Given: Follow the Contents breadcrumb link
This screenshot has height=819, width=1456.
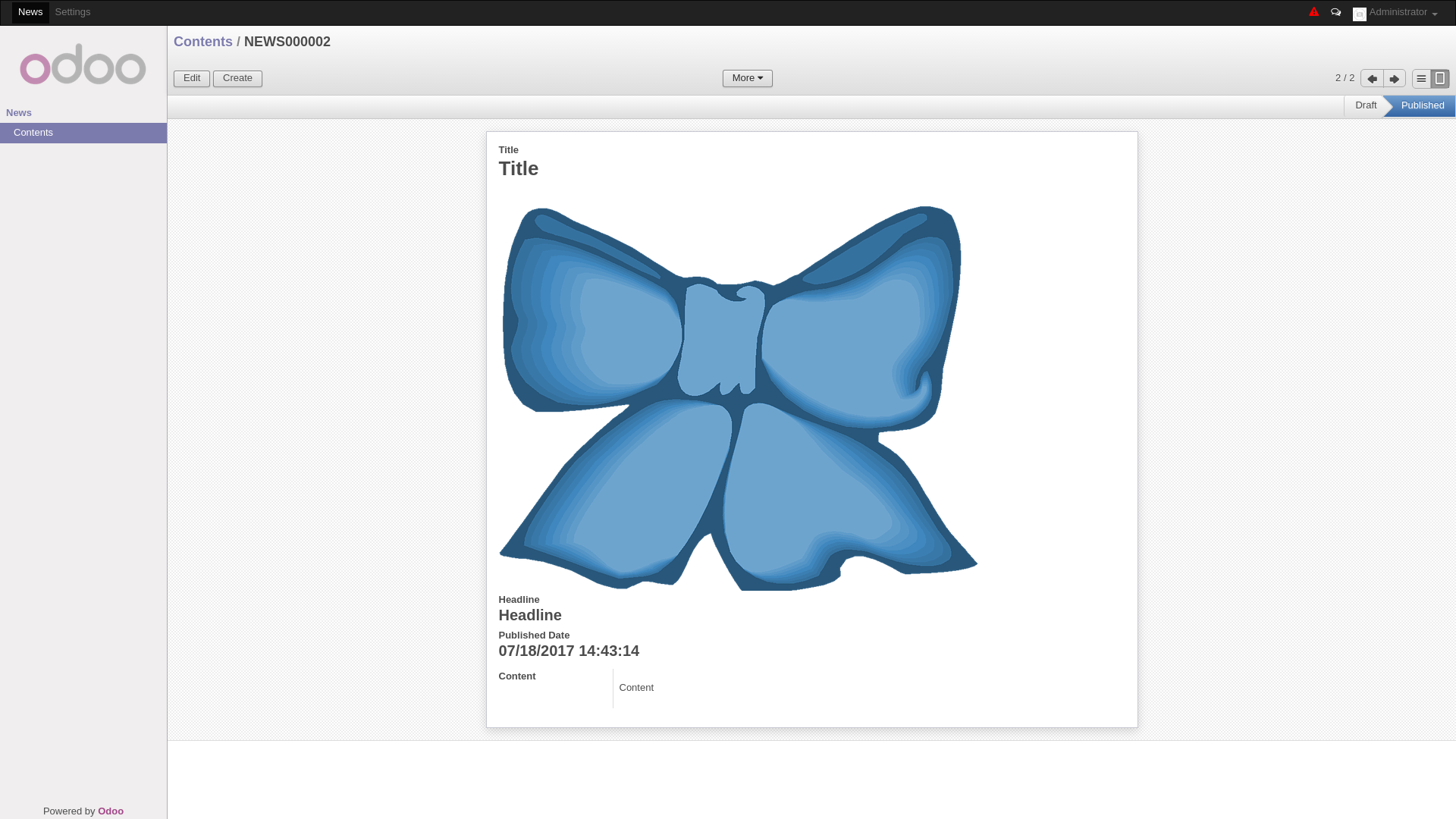Looking at the screenshot, I should 203,42.
